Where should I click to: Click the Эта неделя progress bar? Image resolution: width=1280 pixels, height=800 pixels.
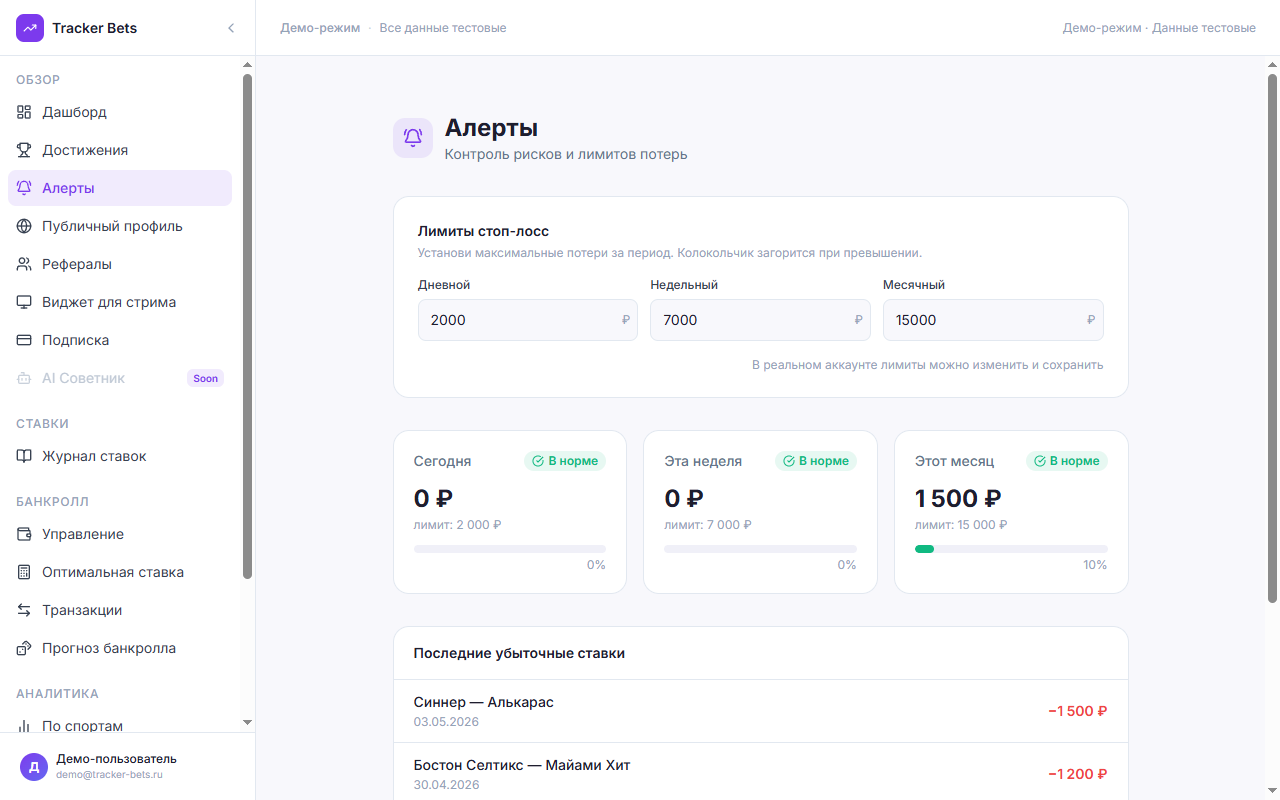tap(760, 549)
